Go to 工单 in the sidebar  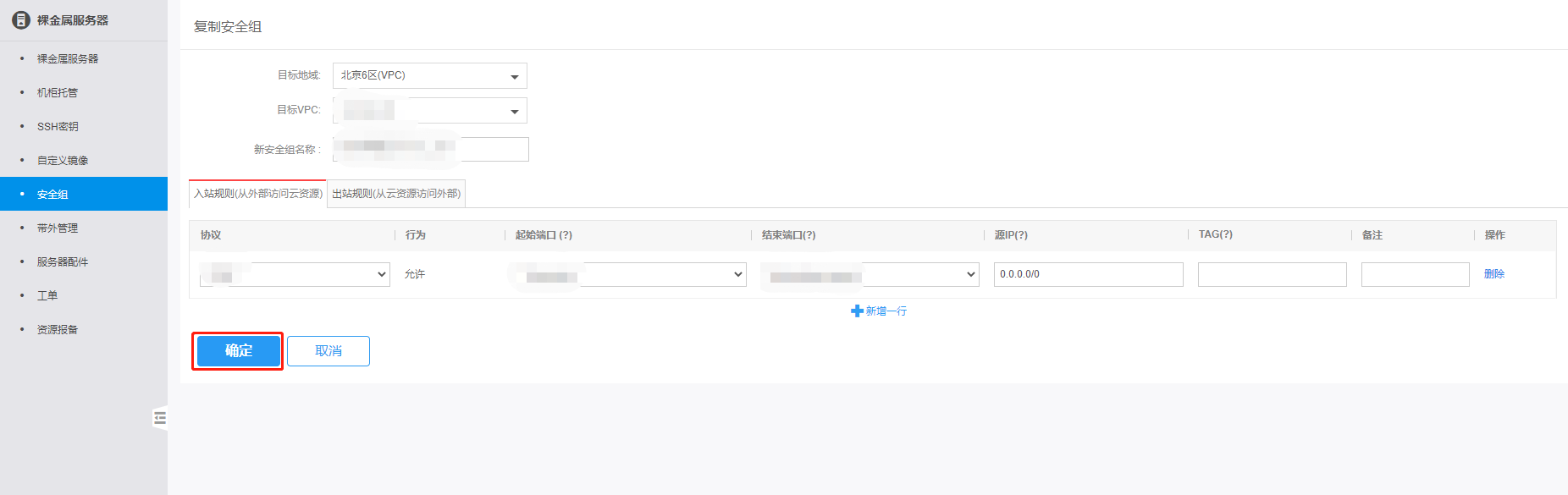pyautogui.click(x=47, y=295)
